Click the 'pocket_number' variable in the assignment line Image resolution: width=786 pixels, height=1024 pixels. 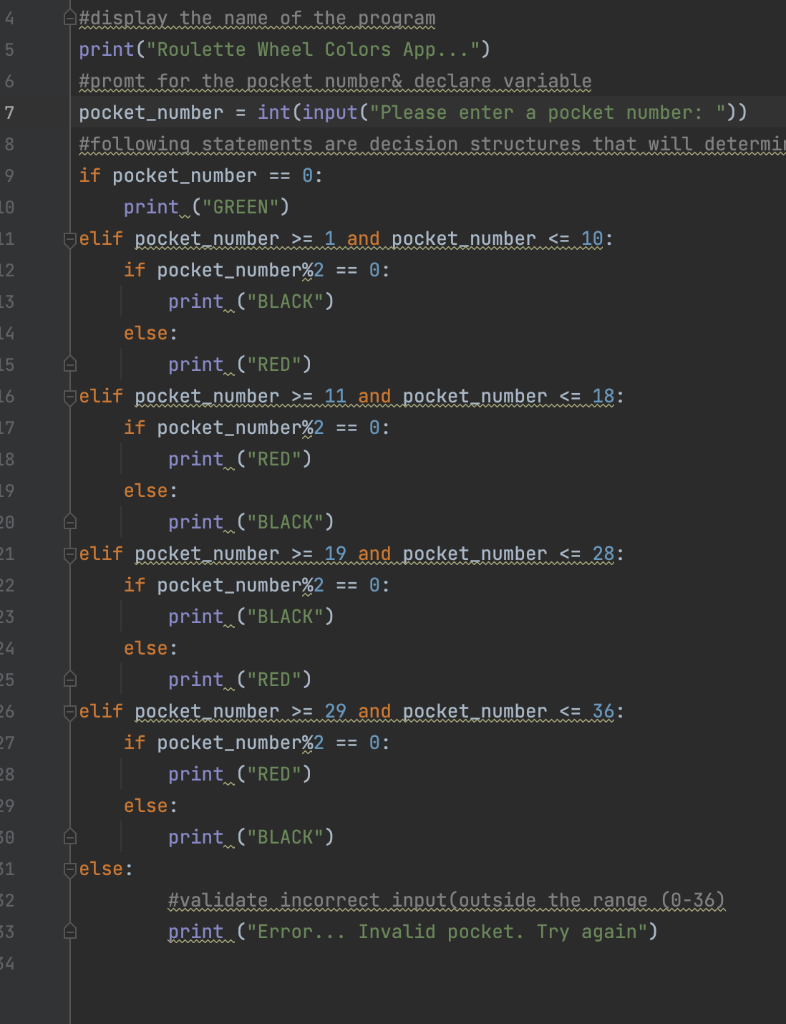click(151, 113)
